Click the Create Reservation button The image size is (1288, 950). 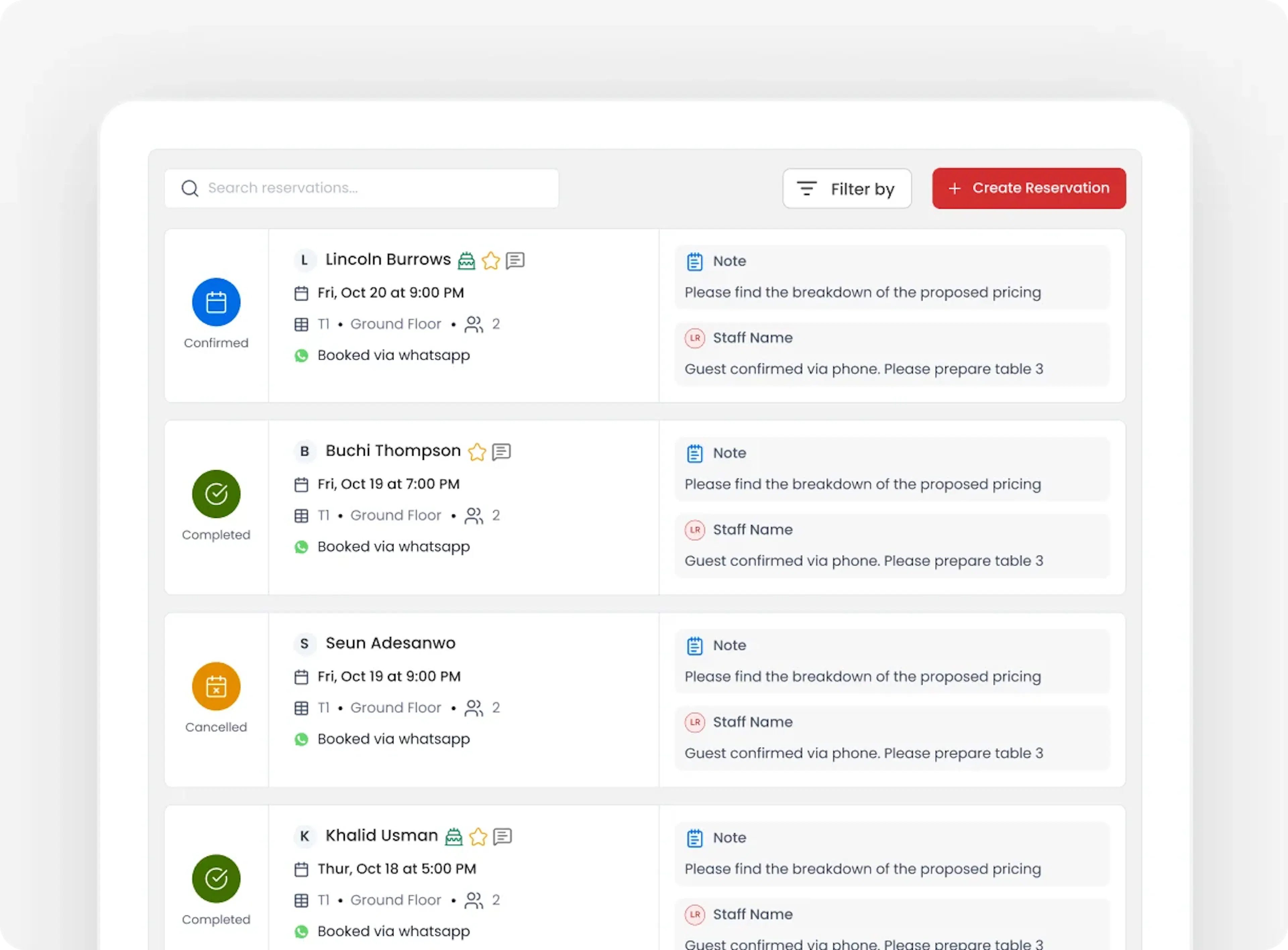(x=1029, y=188)
